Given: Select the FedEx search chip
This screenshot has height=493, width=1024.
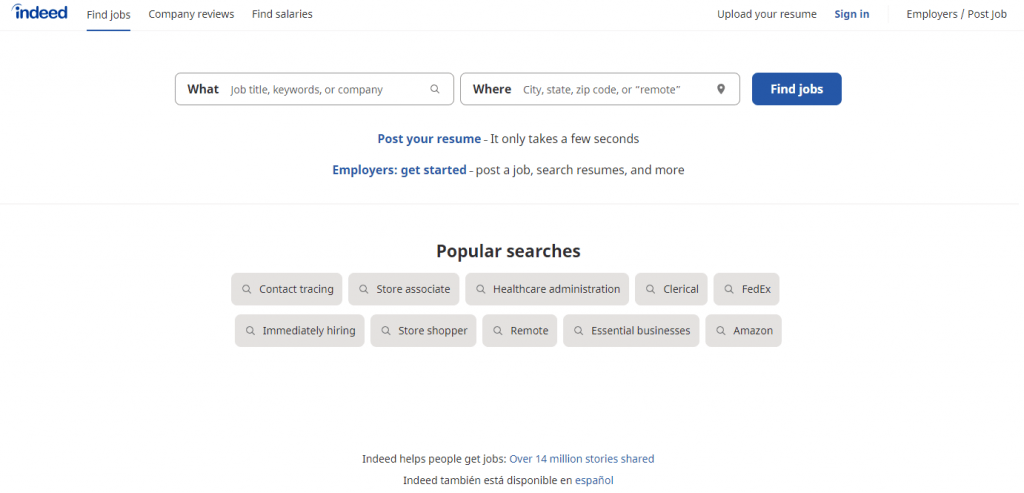Looking at the screenshot, I should 746,289.
